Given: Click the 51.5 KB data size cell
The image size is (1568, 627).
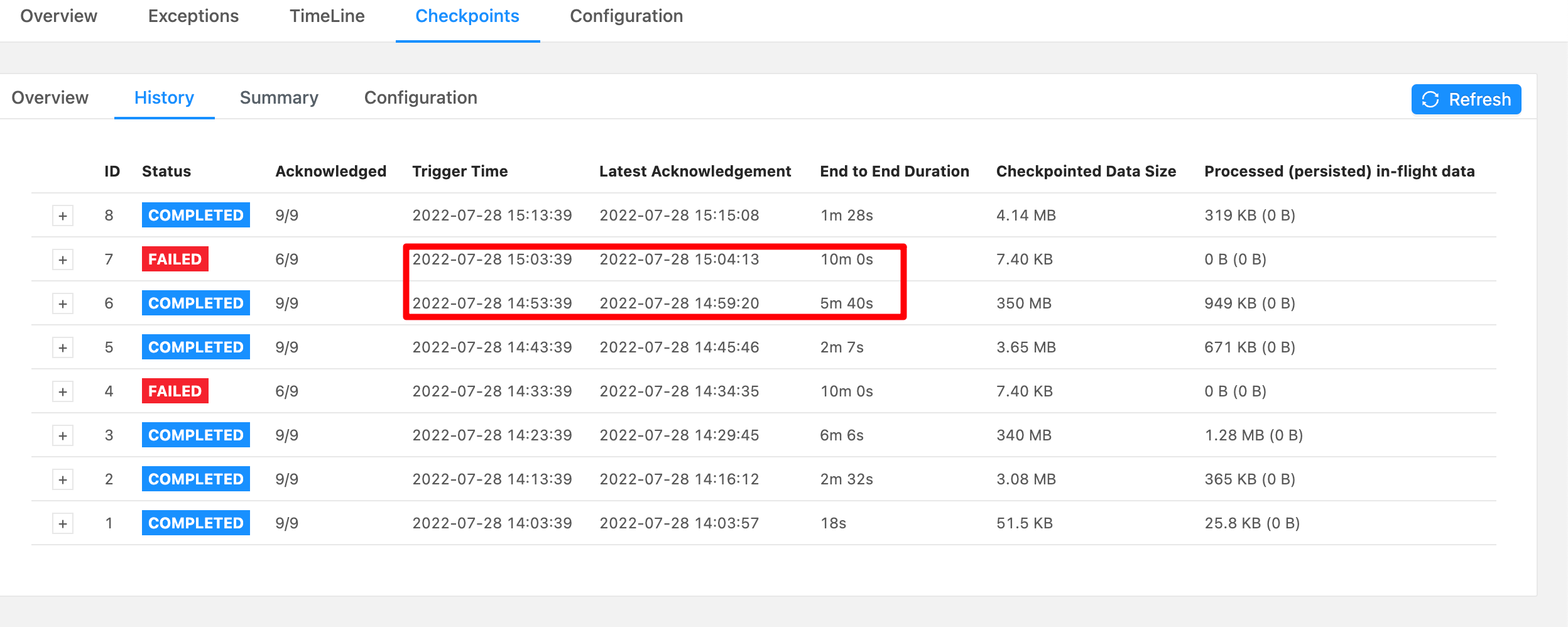Looking at the screenshot, I should tap(1025, 523).
